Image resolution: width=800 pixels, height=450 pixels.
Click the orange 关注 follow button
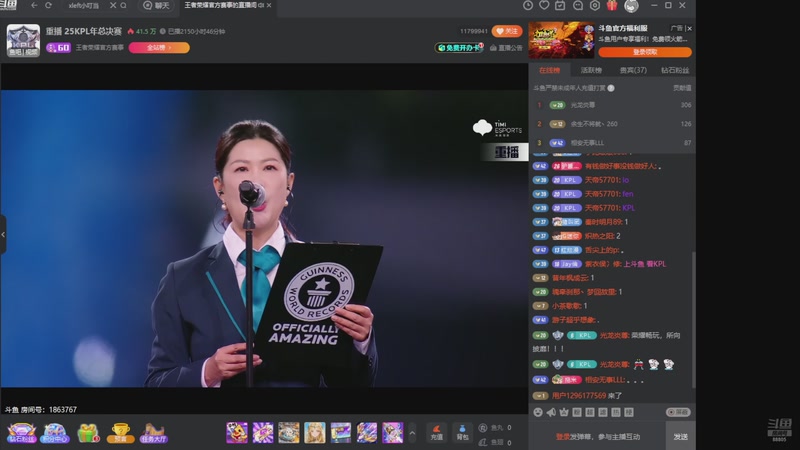507,31
